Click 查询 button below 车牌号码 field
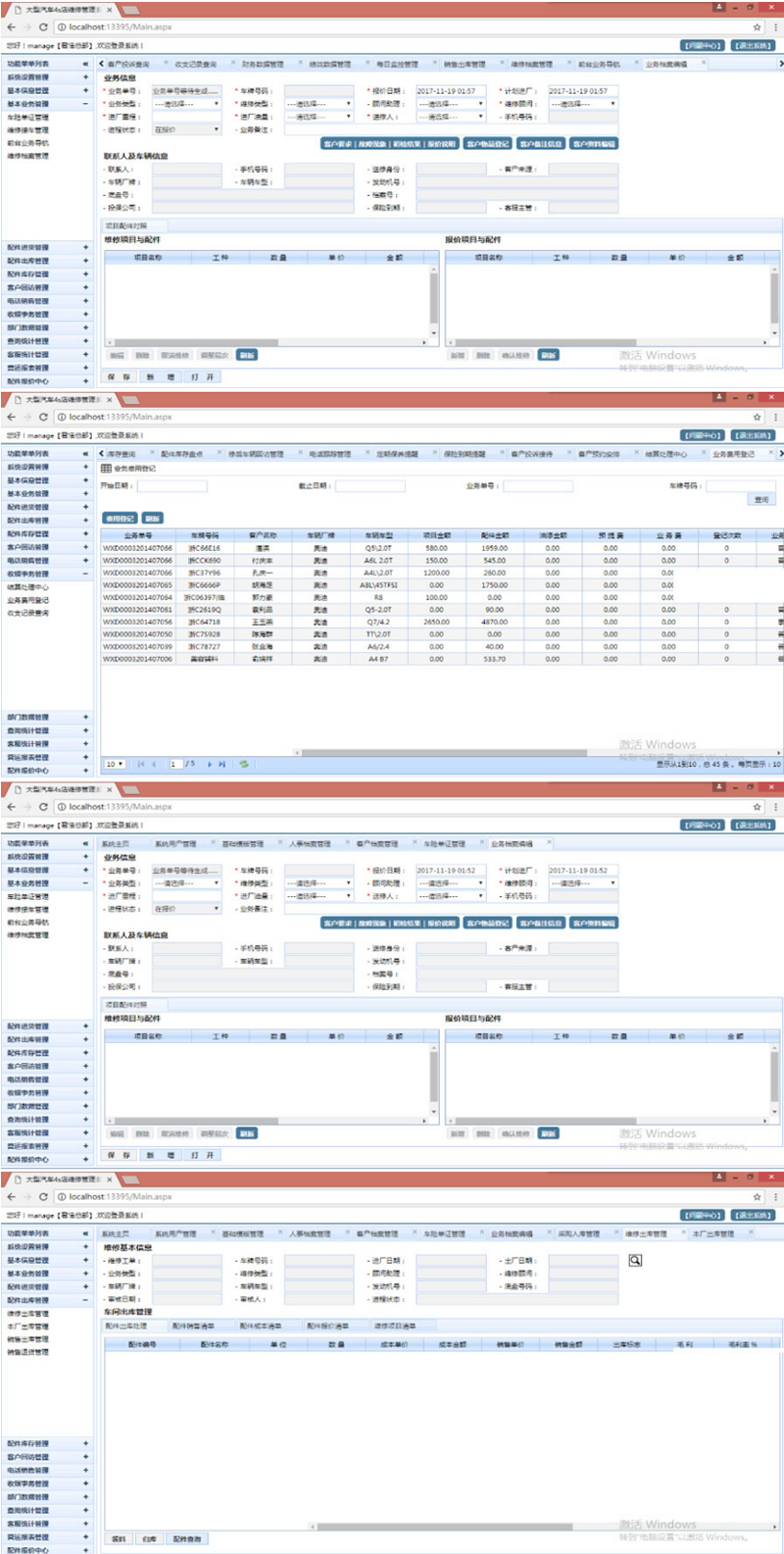The image size is (784, 1554). coord(760,500)
